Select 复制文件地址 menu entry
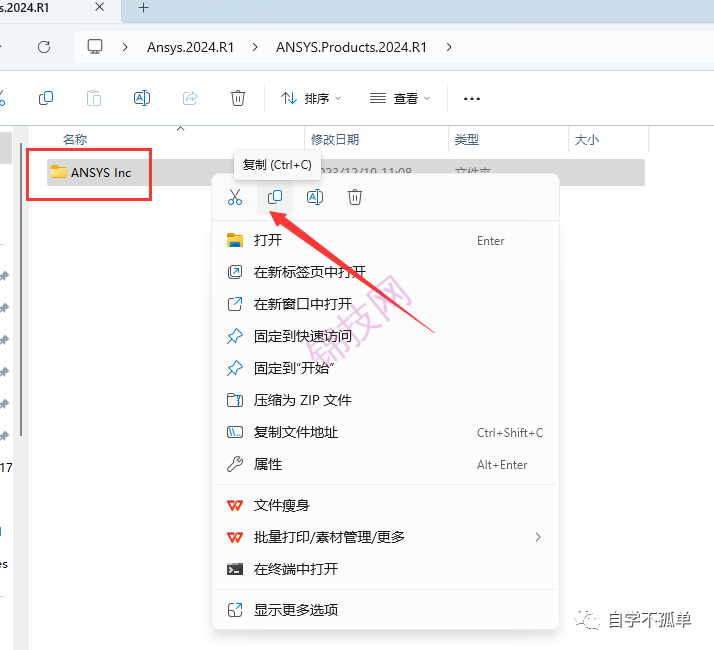 click(x=385, y=432)
